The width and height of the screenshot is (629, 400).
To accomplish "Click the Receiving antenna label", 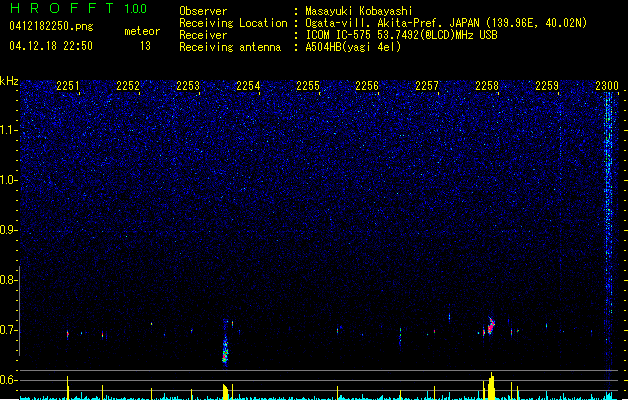I will tap(230, 47).
